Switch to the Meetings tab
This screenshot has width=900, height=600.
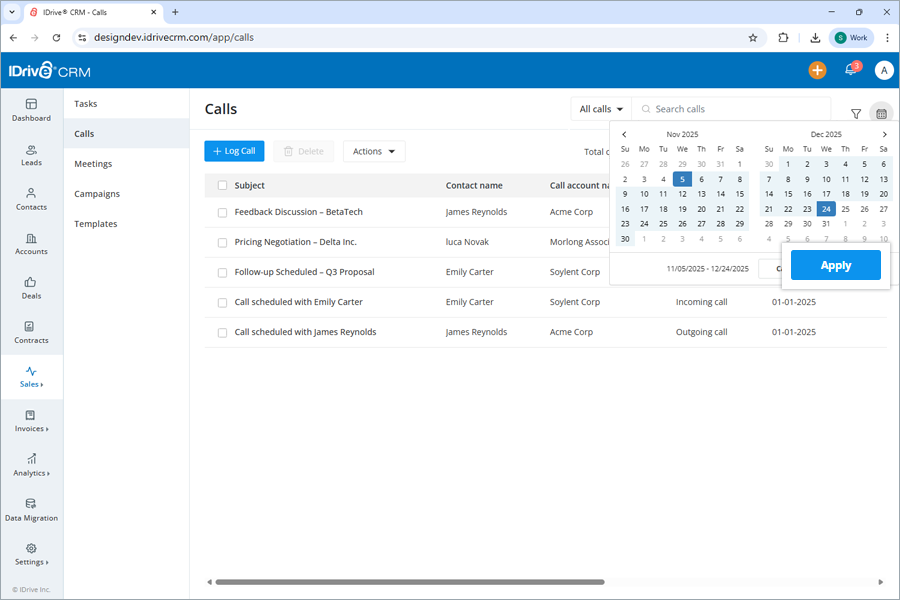pos(94,163)
